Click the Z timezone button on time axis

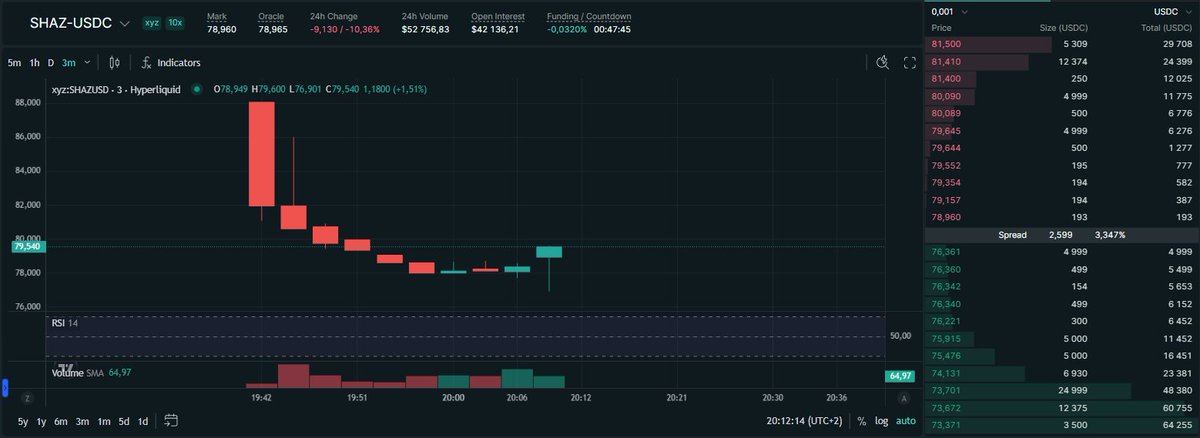(x=25, y=398)
